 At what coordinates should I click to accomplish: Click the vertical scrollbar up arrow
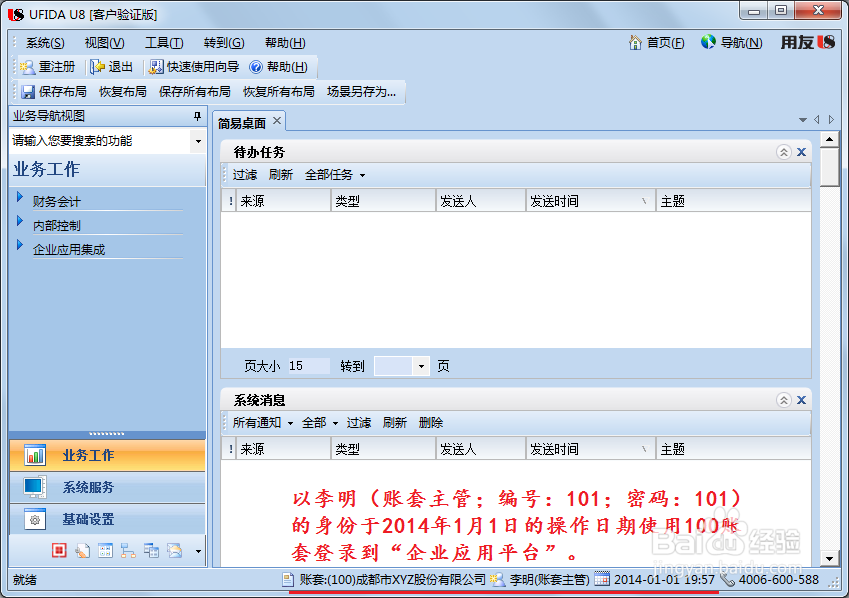(x=829, y=140)
